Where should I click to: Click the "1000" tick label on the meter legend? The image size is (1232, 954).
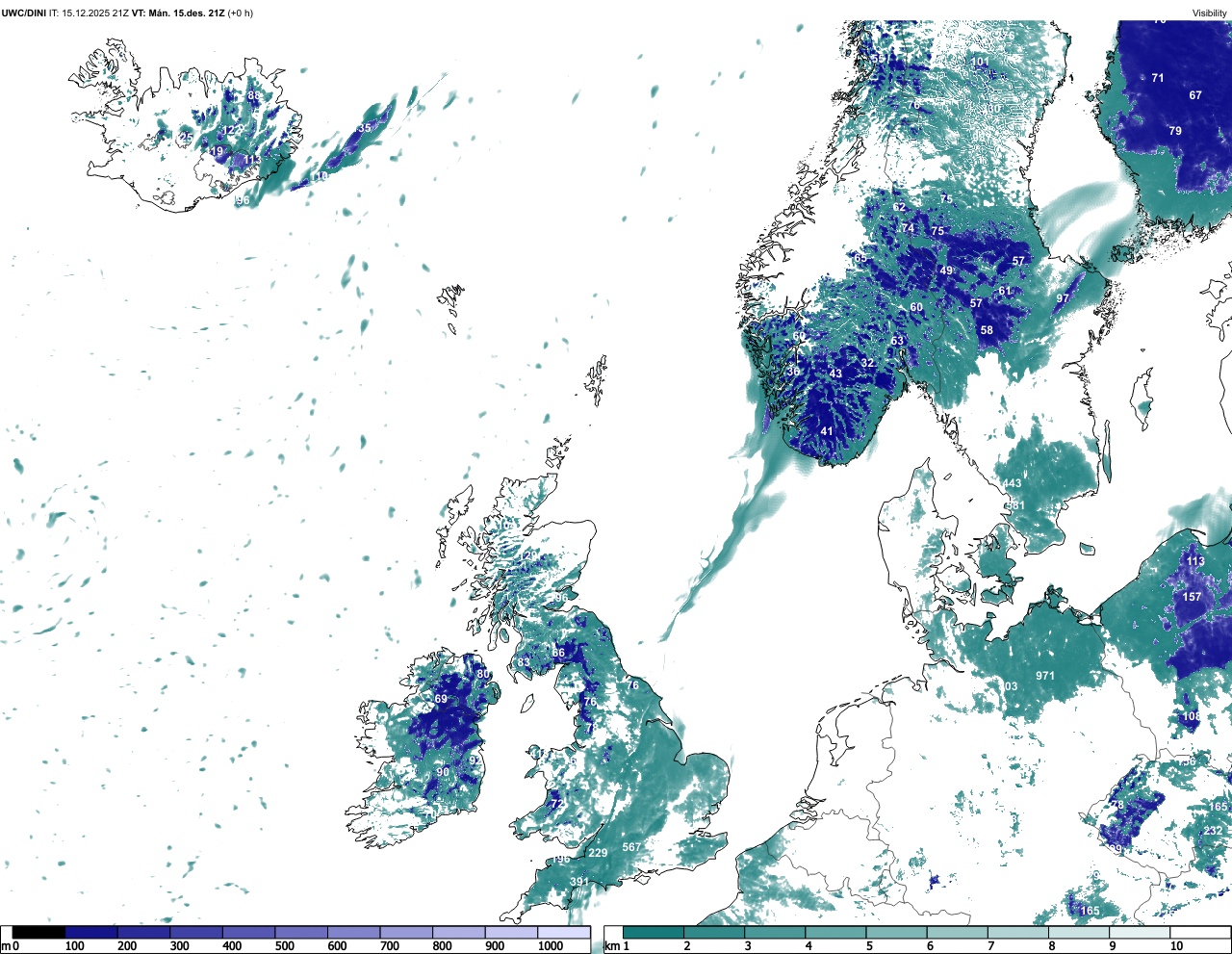pyautogui.click(x=551, y=946)
